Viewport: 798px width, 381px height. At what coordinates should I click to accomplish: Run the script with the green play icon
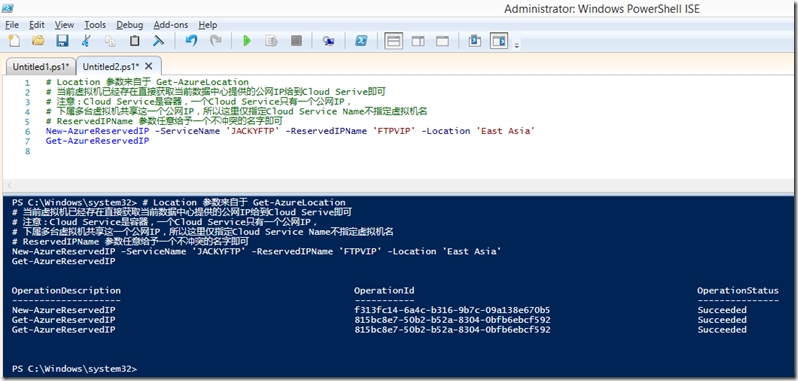[247, 41]
